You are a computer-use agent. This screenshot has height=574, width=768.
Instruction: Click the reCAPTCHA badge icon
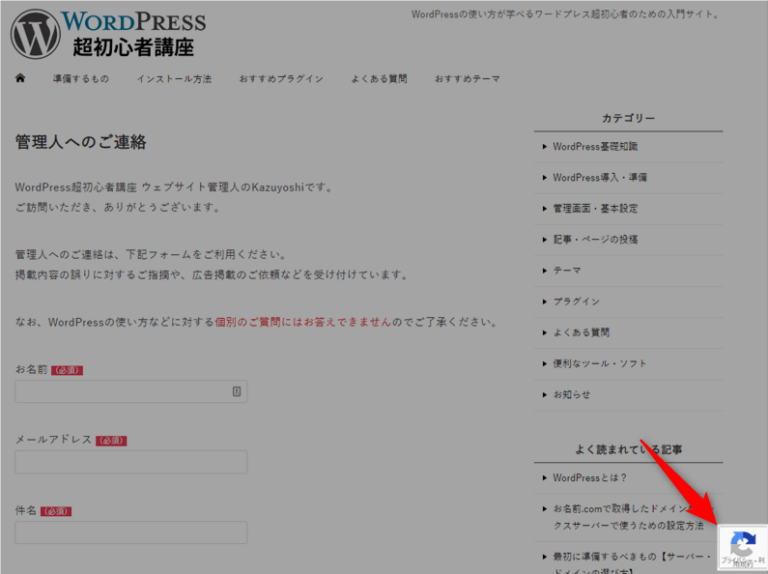742,547
